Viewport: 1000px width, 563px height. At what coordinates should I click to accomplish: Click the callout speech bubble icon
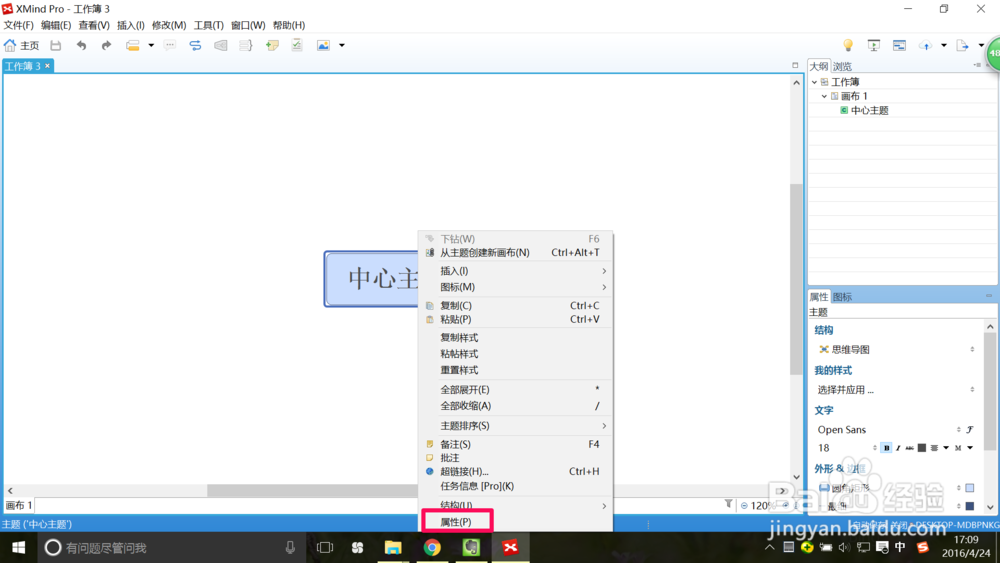click(170, 45)
